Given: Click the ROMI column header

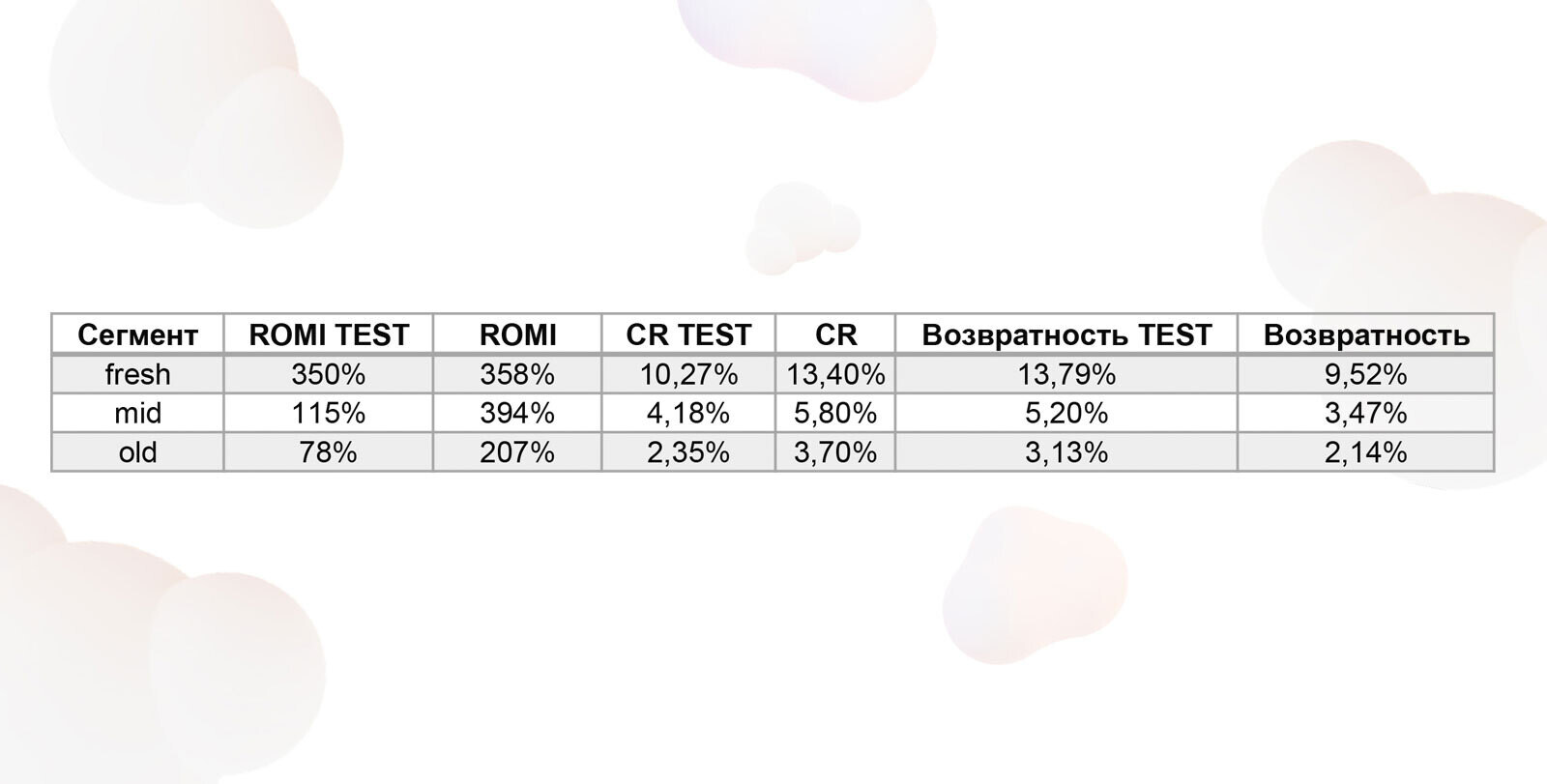Looking at the screenshot, I should click(x=517, y=334).
